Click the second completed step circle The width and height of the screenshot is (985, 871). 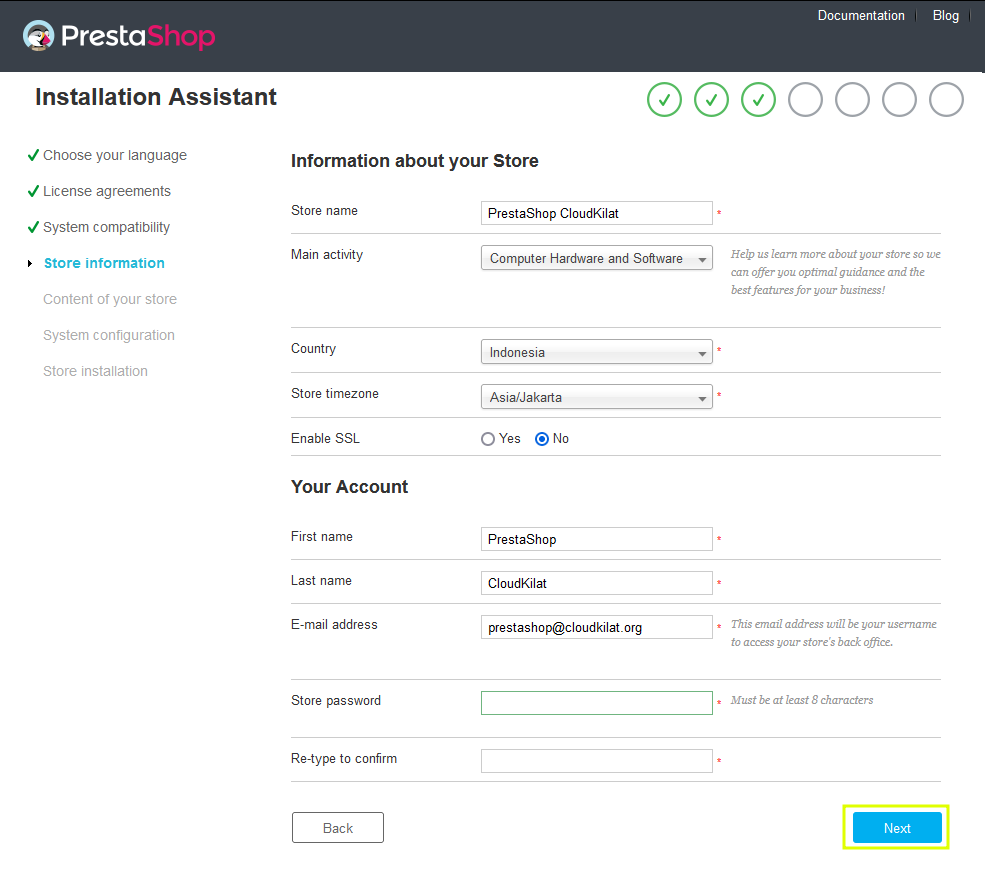[x=711, y=100]
